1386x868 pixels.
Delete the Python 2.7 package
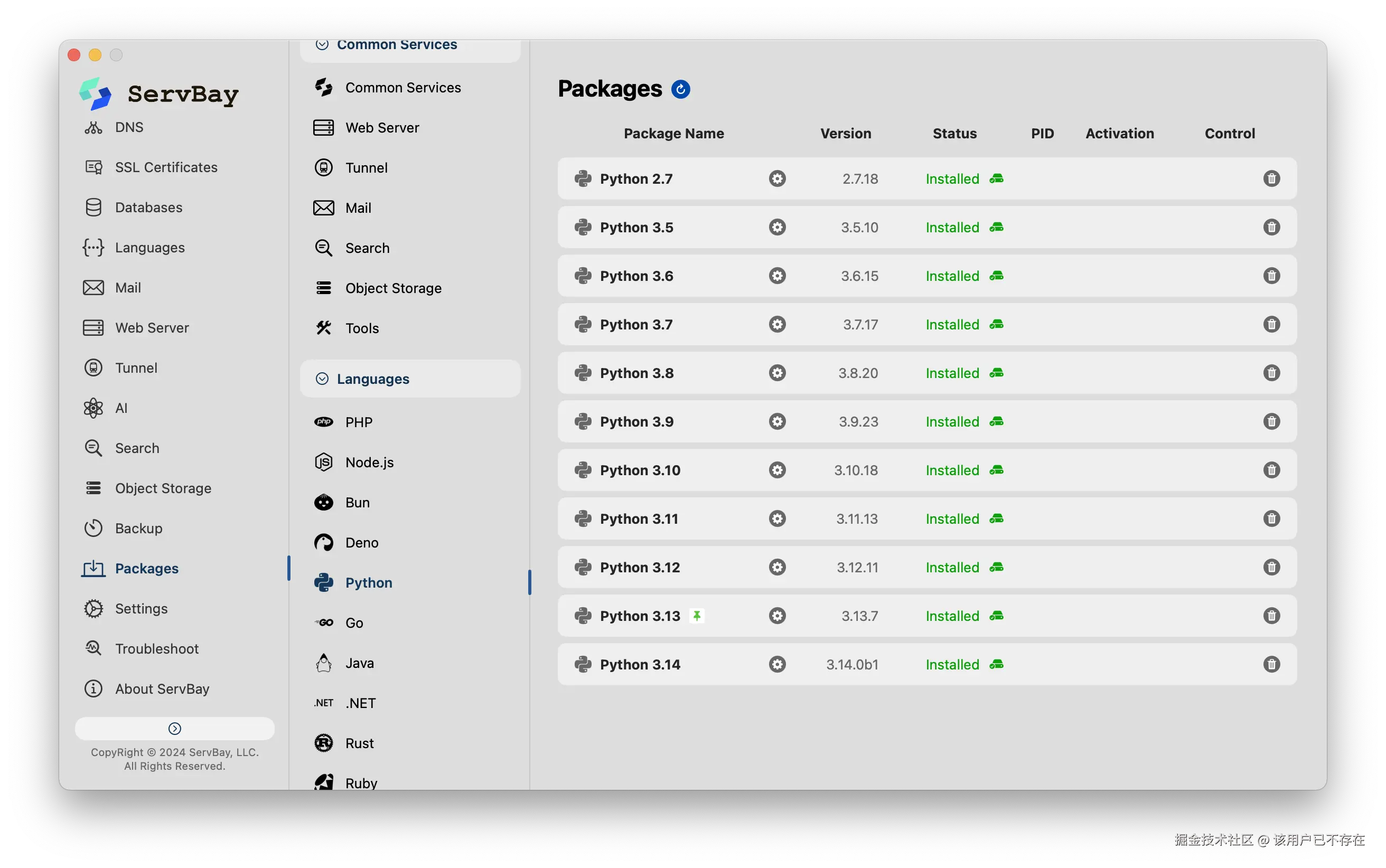(1271, 178)
